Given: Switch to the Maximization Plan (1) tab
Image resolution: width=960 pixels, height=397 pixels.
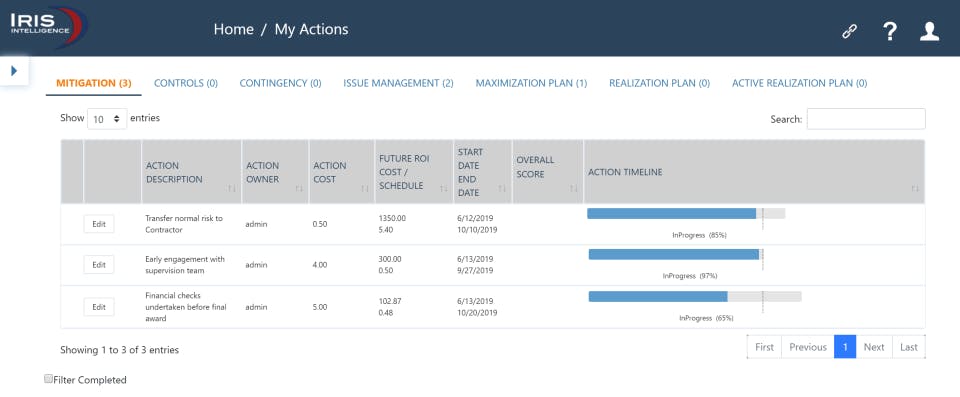Looking at the screenshot, I should click(531, 83).
